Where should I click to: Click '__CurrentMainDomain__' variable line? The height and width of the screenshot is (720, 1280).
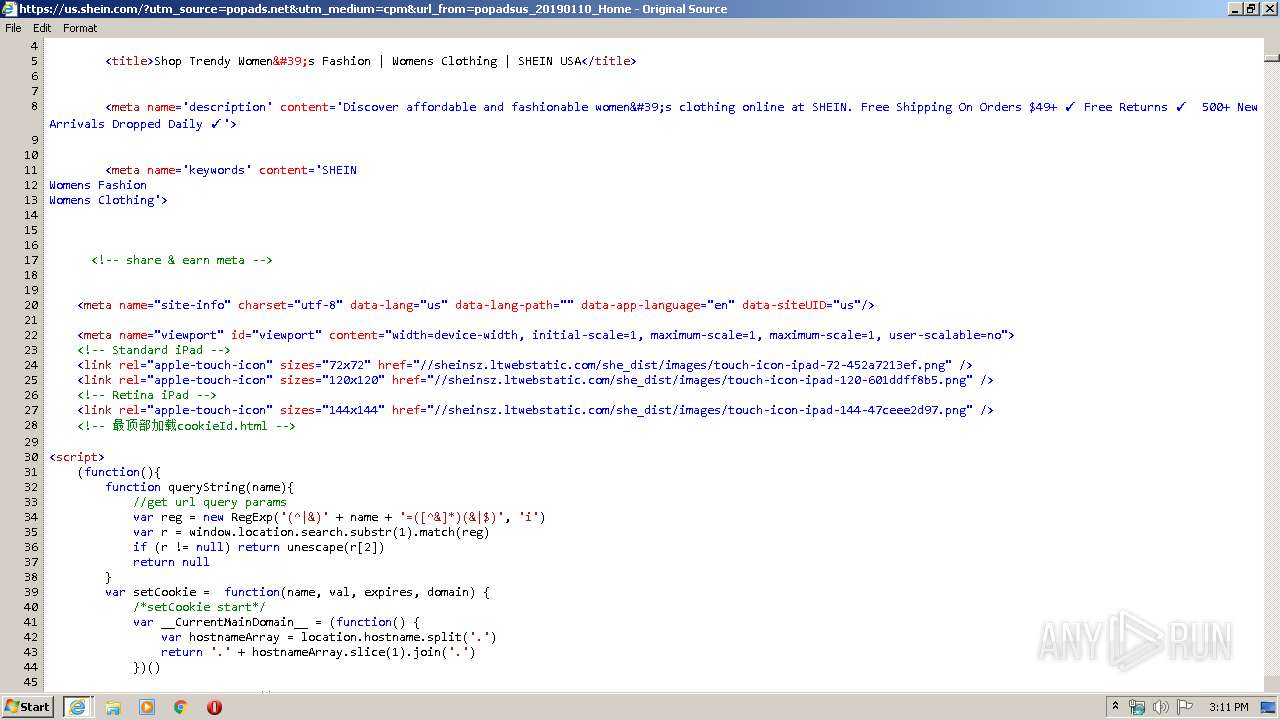(x=276, y=622)
